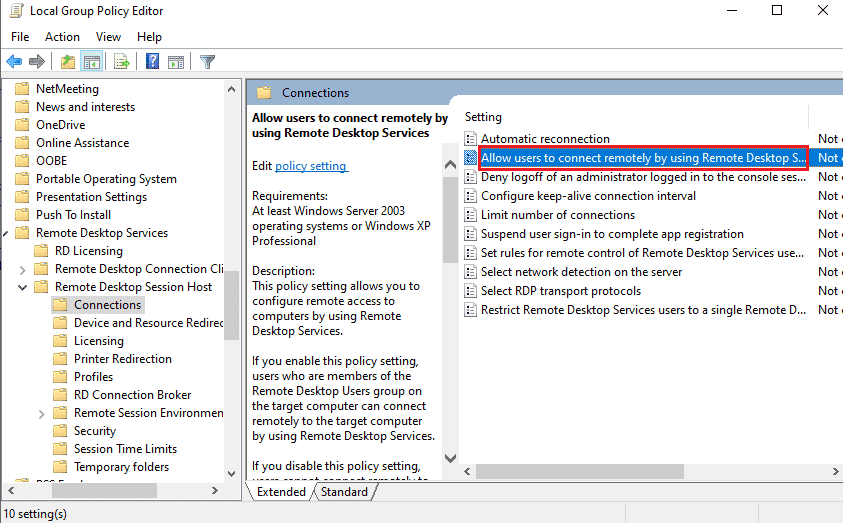Image resolution: width=843 pixels, height=523 pixels.
Task: Switch to the Extended tab
Action: coord(281,492)
